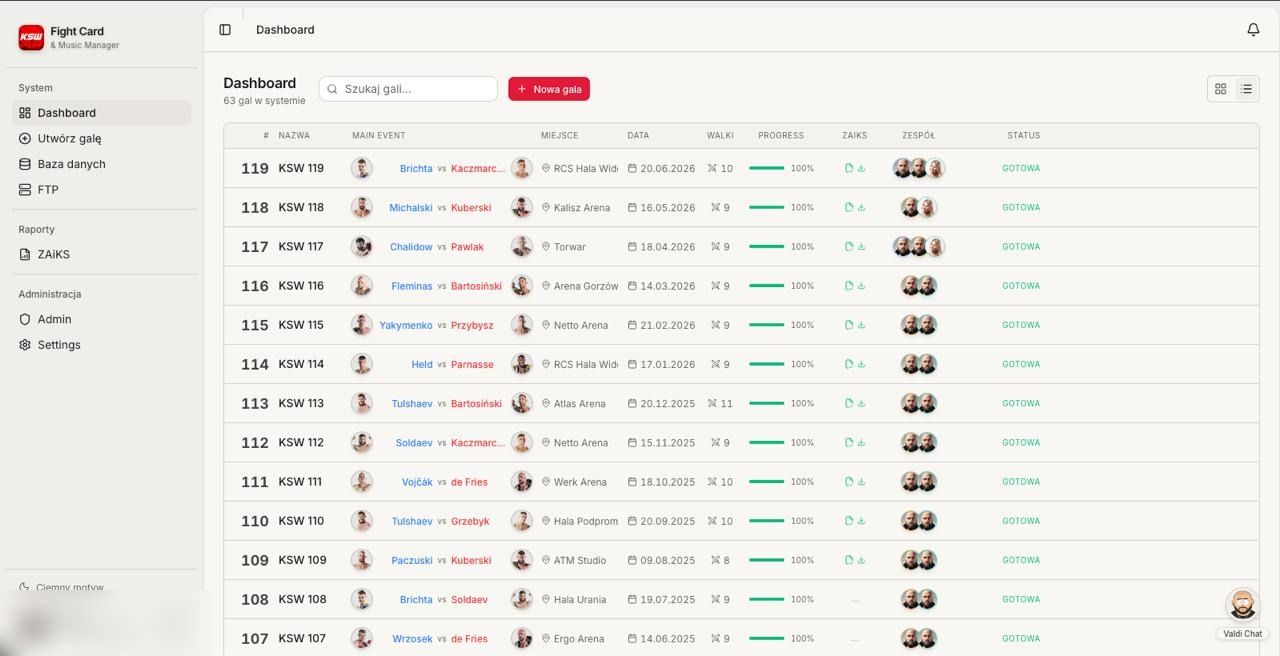Viewport: 1280px width, 656px height.
Task: Open the ZAiKS document for KSW 110
Action: coord(849,521)
